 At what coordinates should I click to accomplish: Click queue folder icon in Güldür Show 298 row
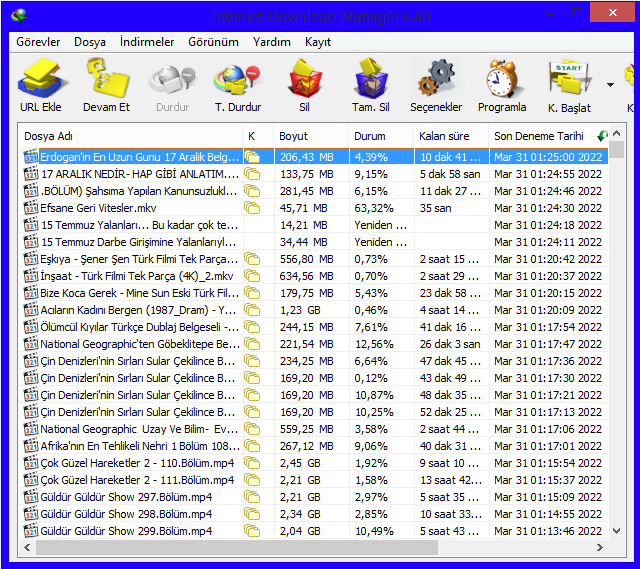pyautogui.click(x=252, y=514)
